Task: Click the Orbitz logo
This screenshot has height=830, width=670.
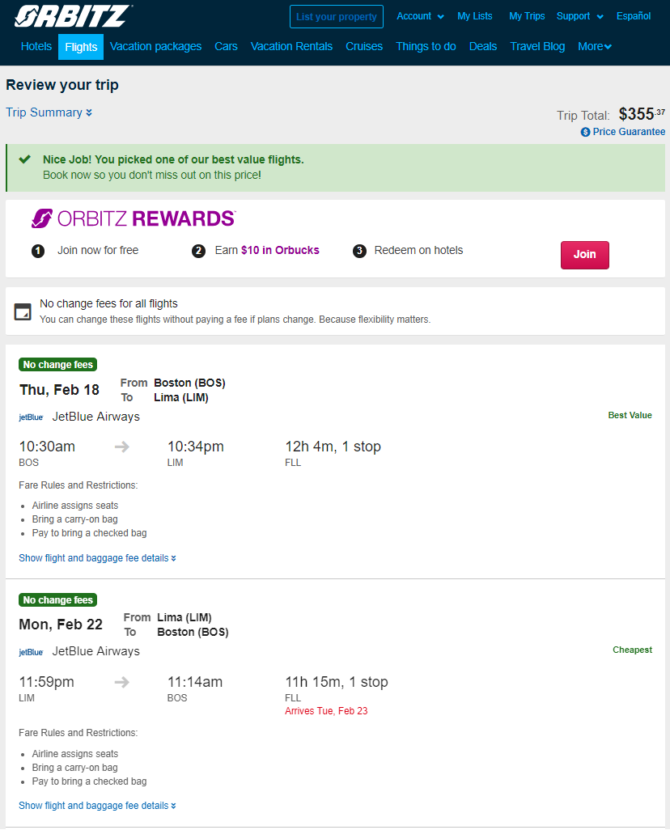Action: [x=73, y=16]
